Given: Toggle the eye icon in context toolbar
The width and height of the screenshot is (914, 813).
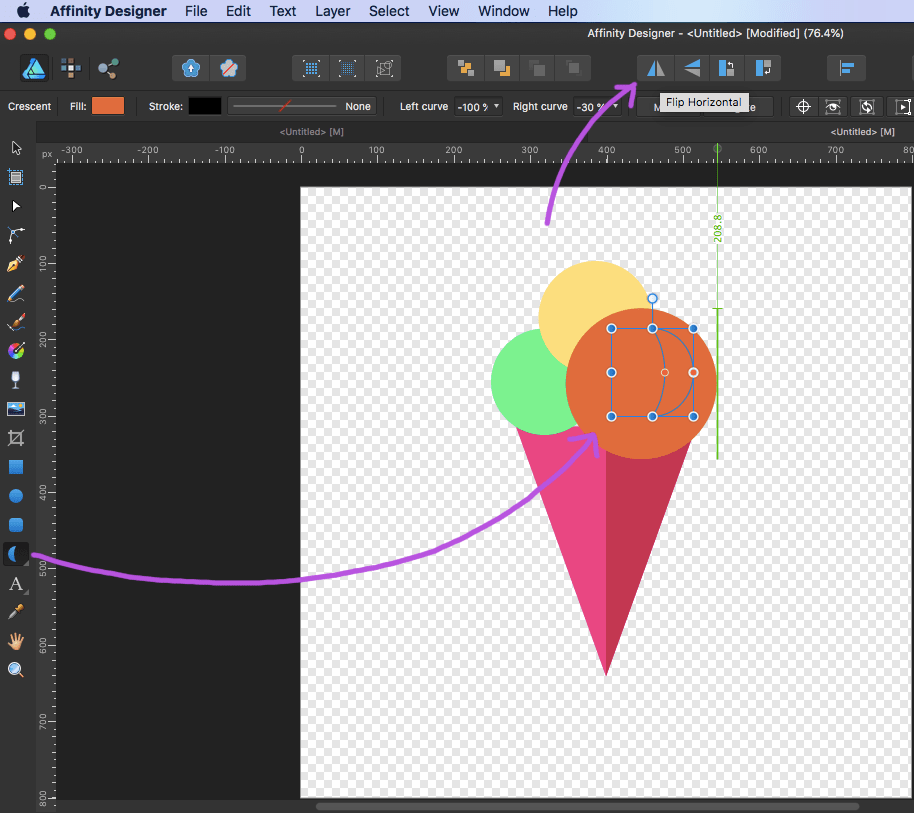Looking at the screenshot, I should click(832, 106).
